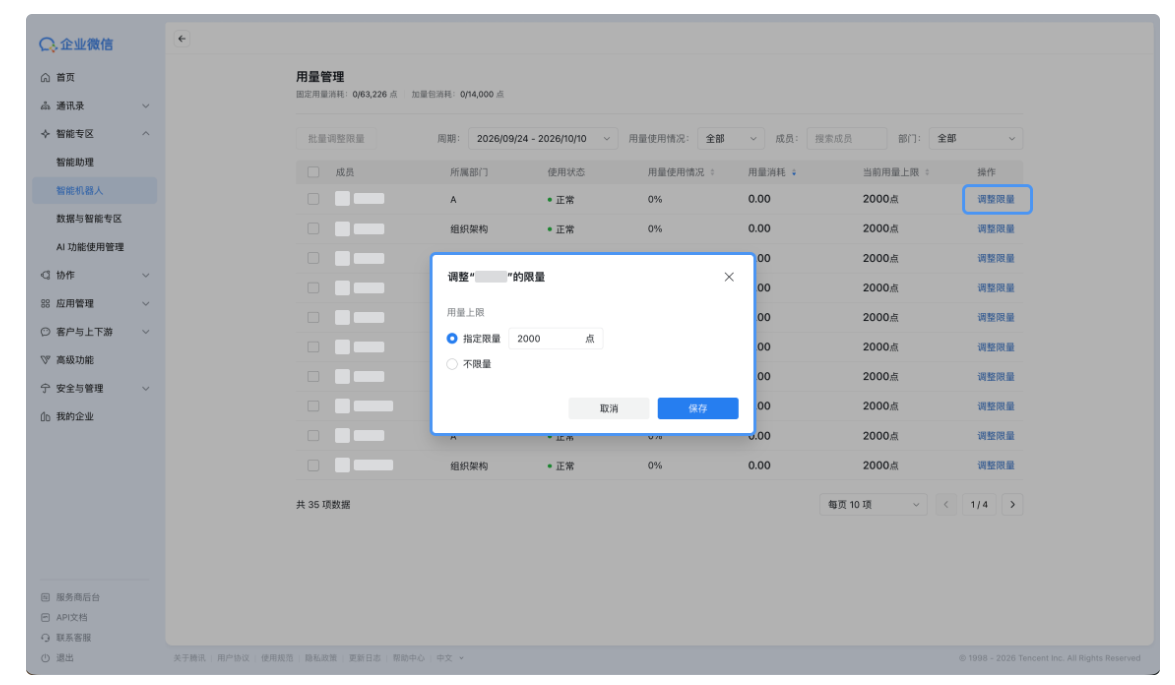Viewport: 1175px width, 685px height.
Task: Open 我的企业 in sidebar
Action: point(75,417)
